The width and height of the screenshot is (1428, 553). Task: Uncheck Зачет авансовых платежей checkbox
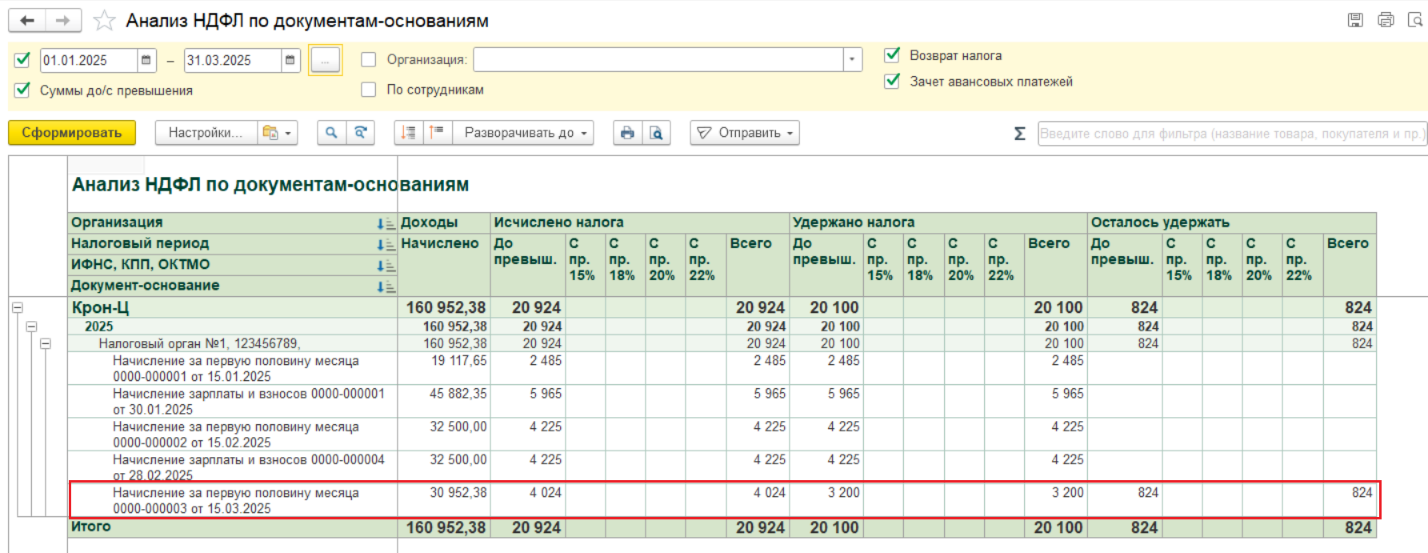892,82
